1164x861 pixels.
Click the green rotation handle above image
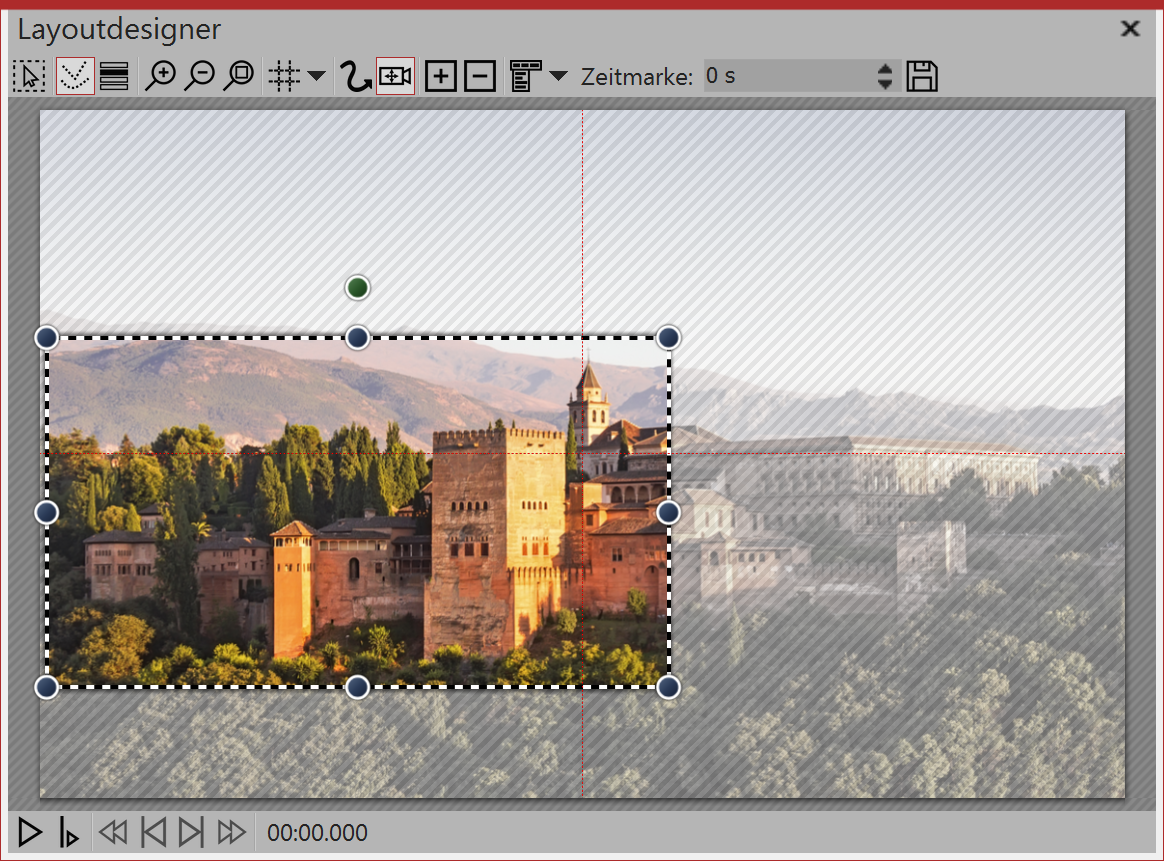(357, 288)
